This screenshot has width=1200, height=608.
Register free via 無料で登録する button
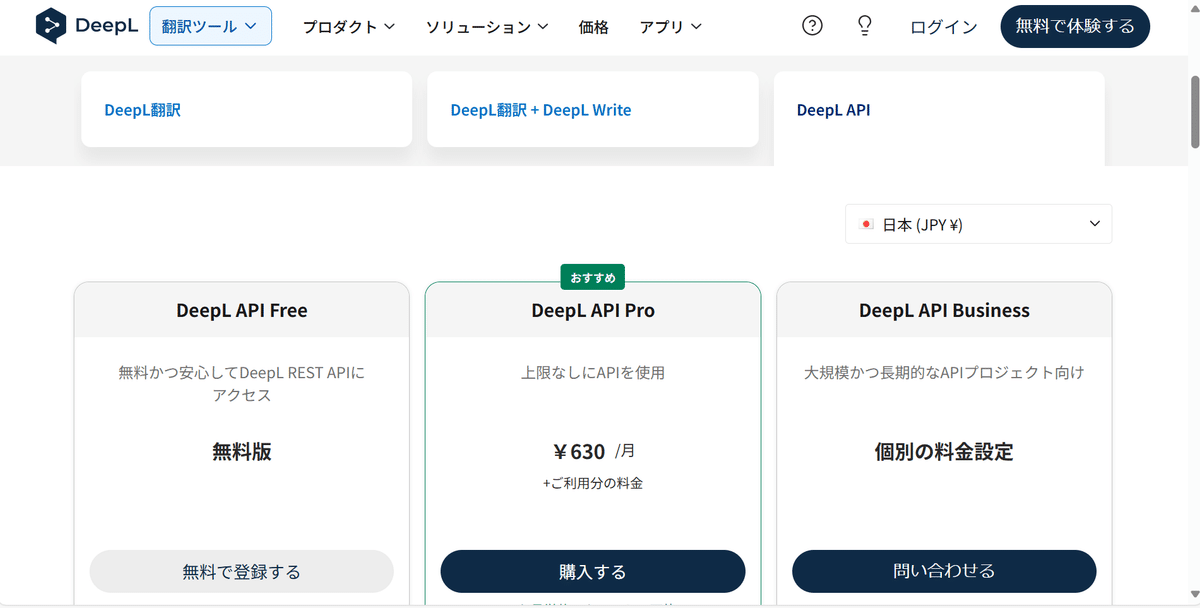(241, 571)
